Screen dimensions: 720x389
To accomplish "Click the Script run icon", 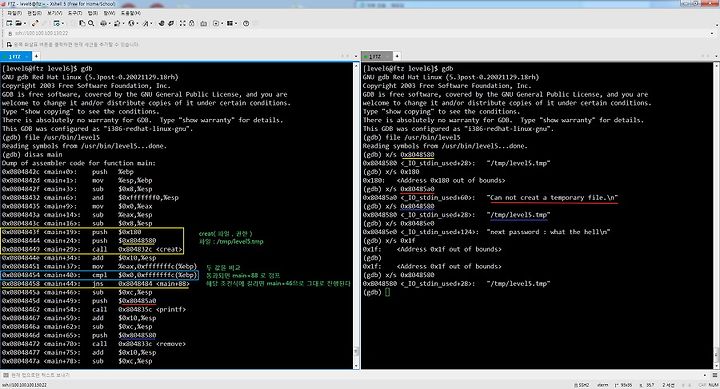I will point(216,23).
